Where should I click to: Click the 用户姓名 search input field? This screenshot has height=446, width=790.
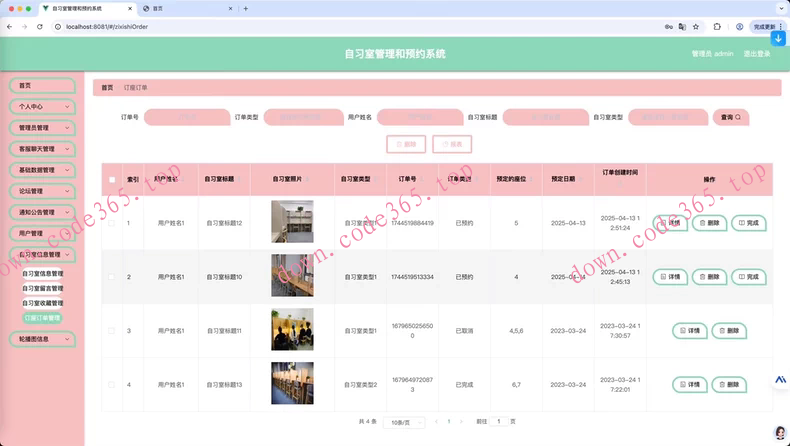point(420,117)
